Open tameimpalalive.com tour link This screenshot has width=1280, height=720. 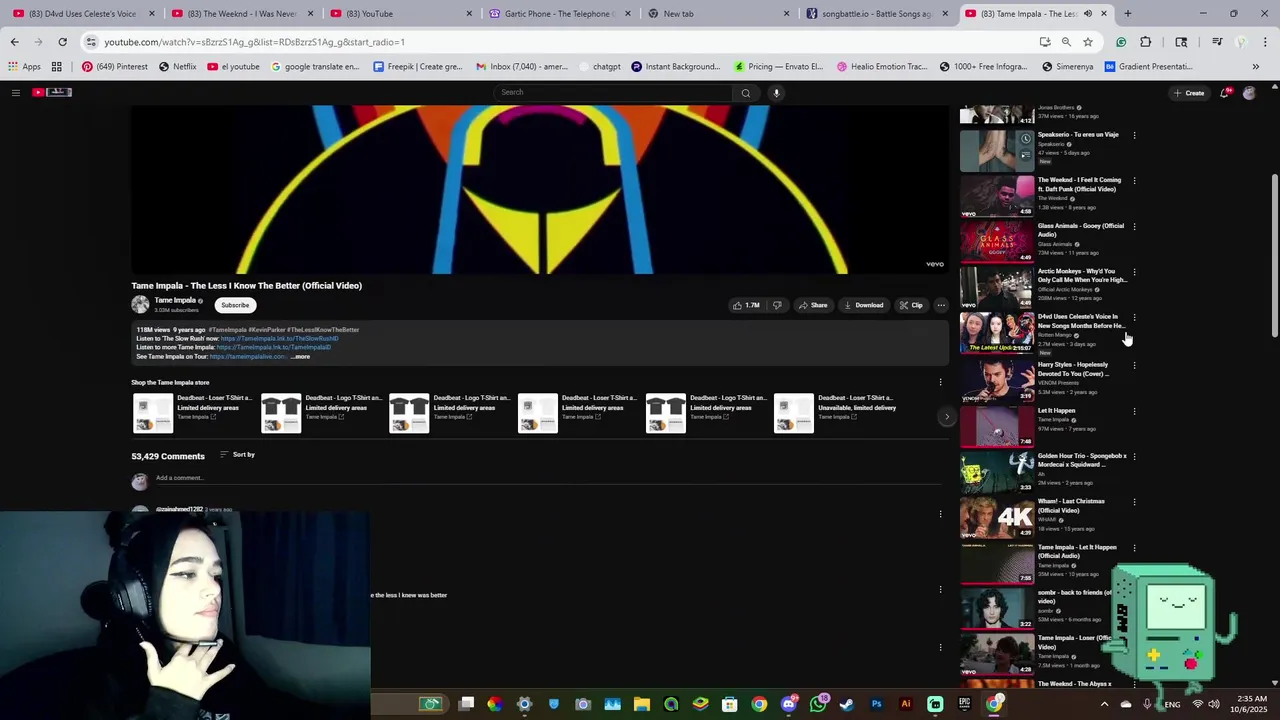[247, 357]
